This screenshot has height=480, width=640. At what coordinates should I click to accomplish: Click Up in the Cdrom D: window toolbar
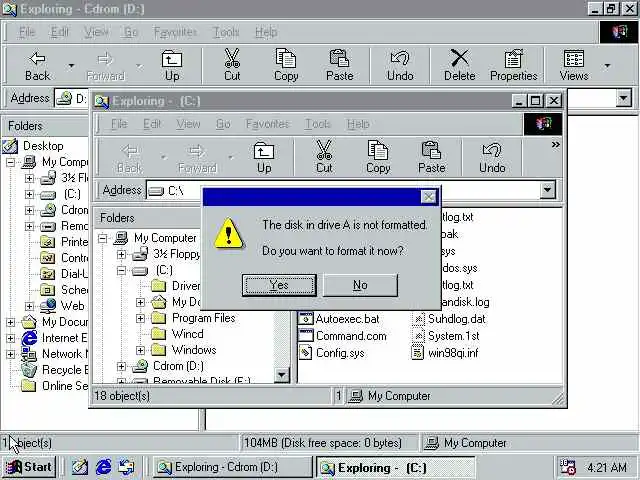click(172, 66)
